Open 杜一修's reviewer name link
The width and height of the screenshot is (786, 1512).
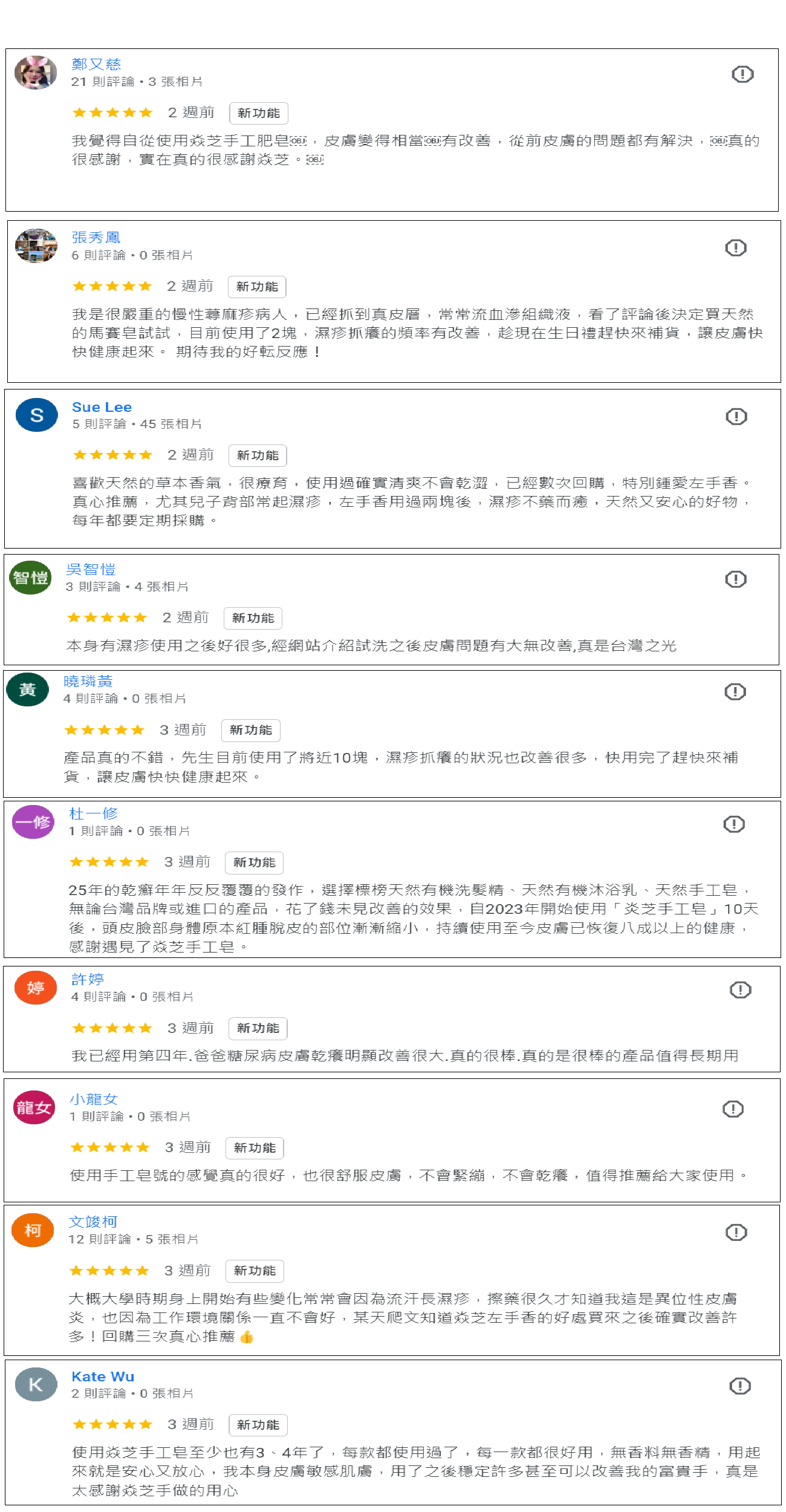tap(93, 814)
